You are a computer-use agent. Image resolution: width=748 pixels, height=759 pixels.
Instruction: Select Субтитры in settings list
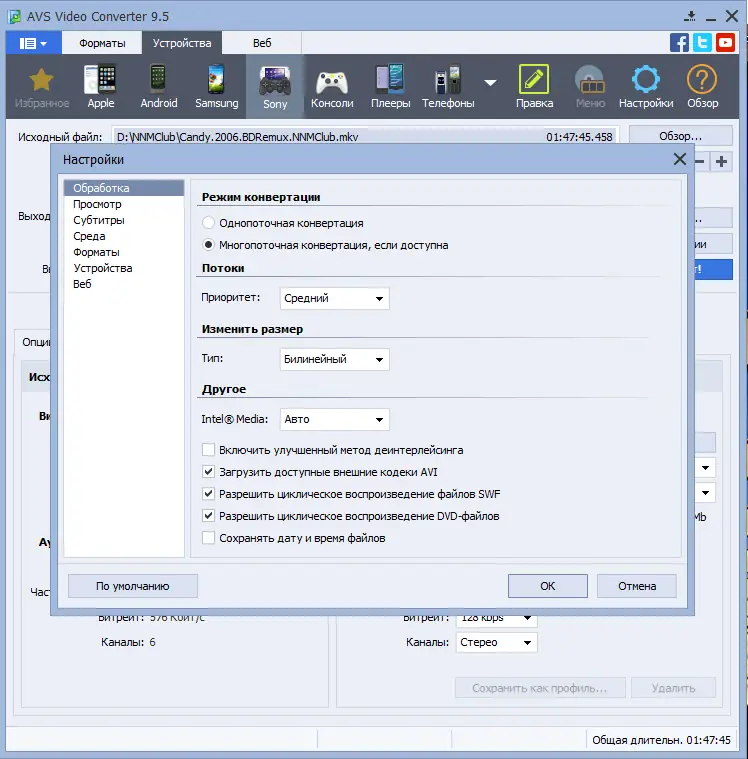click(124, 220)
